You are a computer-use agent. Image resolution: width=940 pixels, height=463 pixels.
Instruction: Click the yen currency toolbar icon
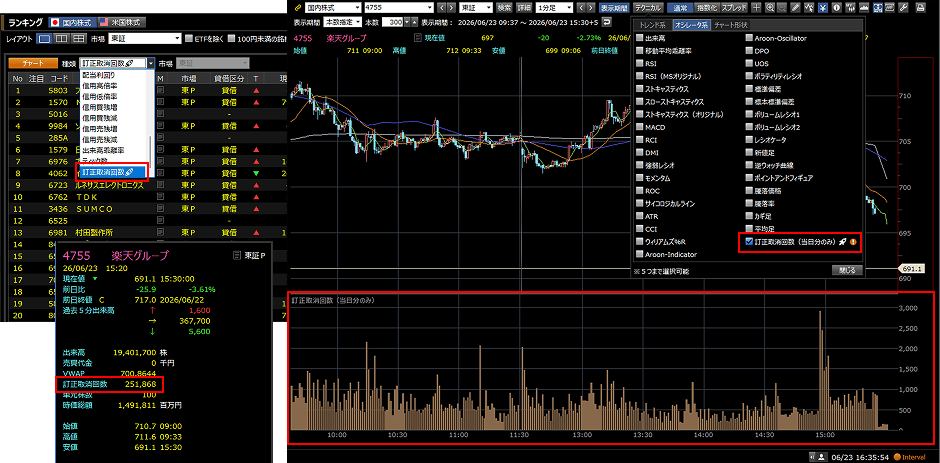point(823,8)
